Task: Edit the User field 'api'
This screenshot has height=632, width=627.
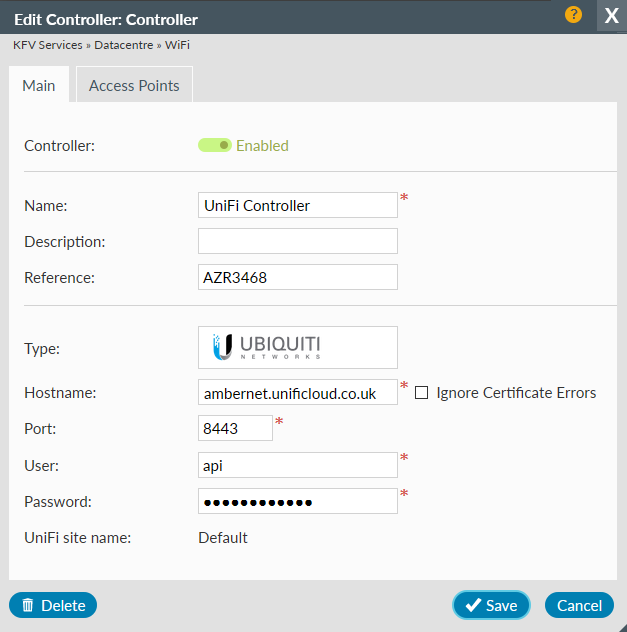Action: click(298, 465)
